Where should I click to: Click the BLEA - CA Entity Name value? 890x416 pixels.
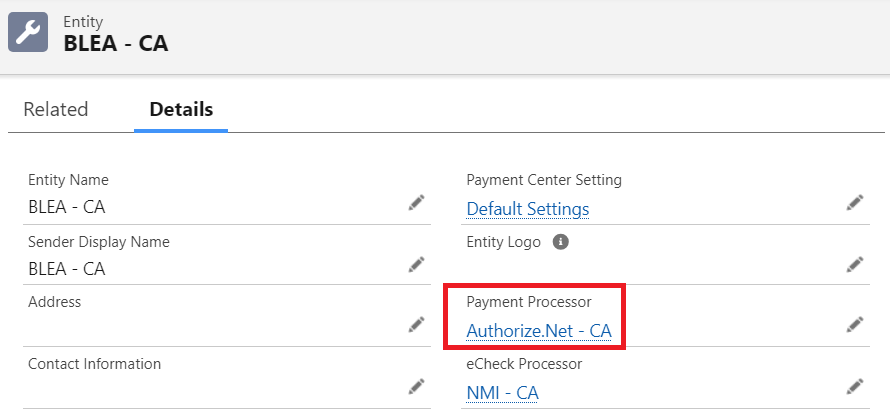point(67,208)
